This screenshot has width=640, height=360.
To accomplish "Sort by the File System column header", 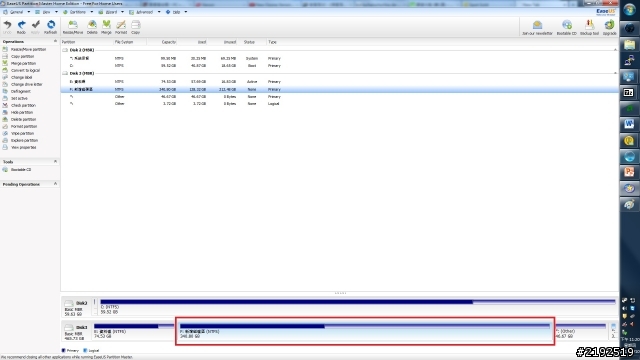I will [124, 42].
